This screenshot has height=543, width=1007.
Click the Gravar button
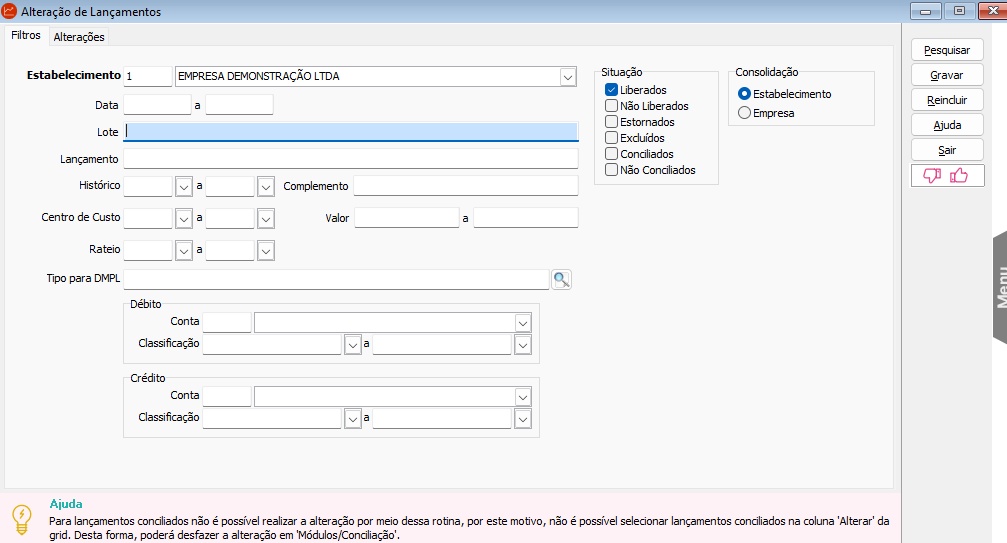946,75
